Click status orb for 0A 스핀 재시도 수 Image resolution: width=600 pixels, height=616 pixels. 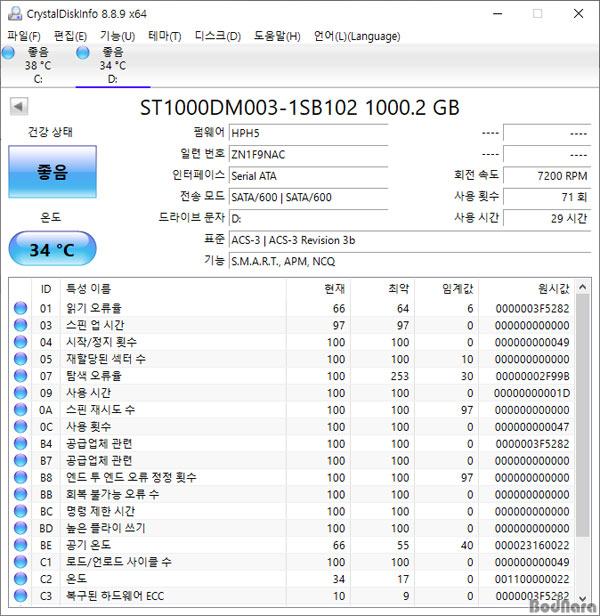20,410
